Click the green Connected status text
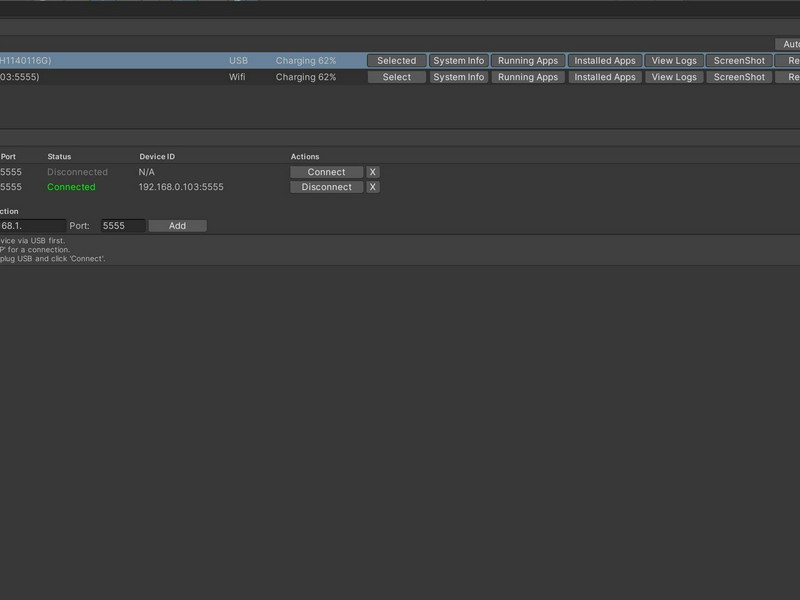Viewport: 800px width, 600px height. (71, 187)
